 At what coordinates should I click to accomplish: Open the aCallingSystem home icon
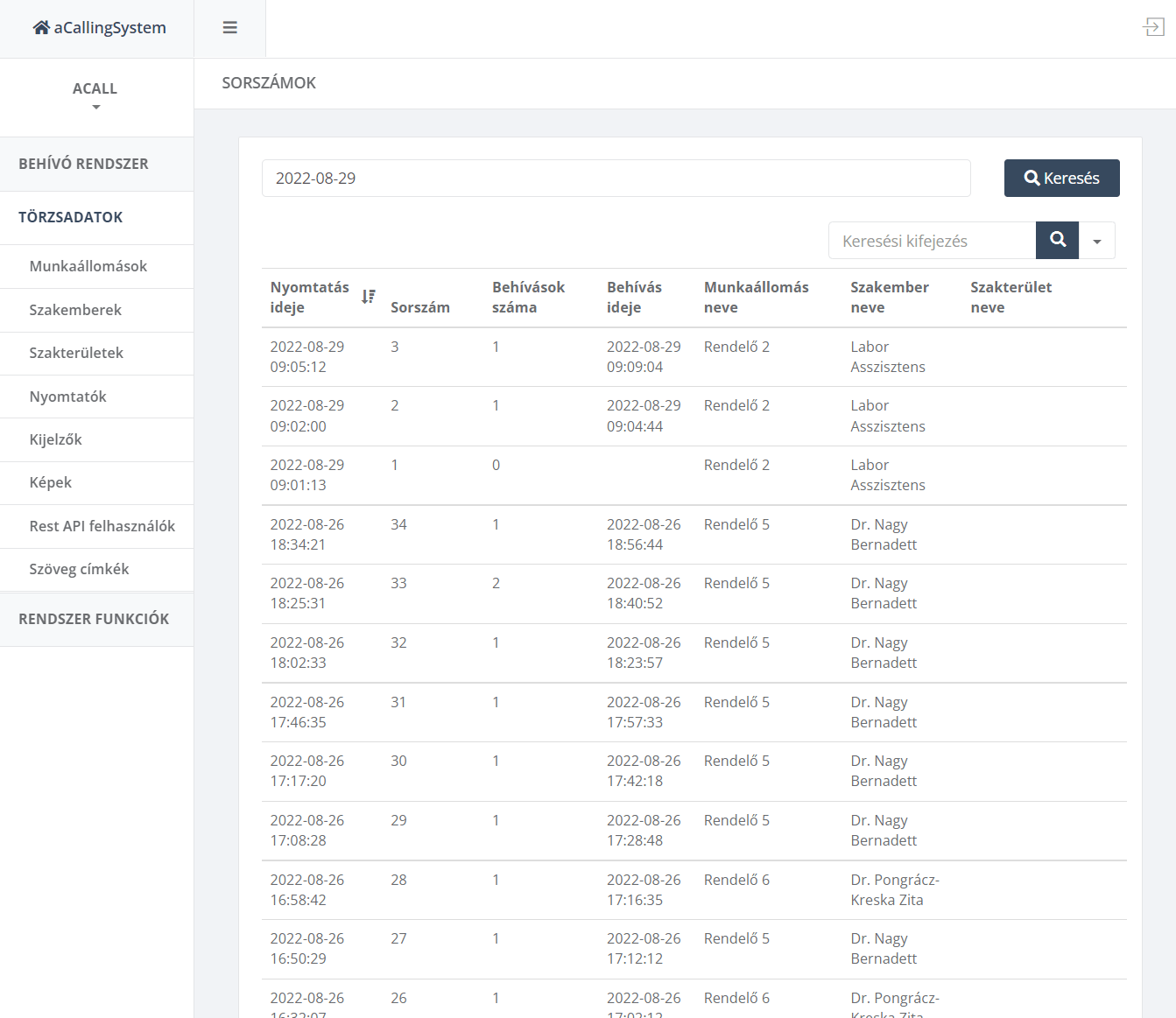pos(41,27)
